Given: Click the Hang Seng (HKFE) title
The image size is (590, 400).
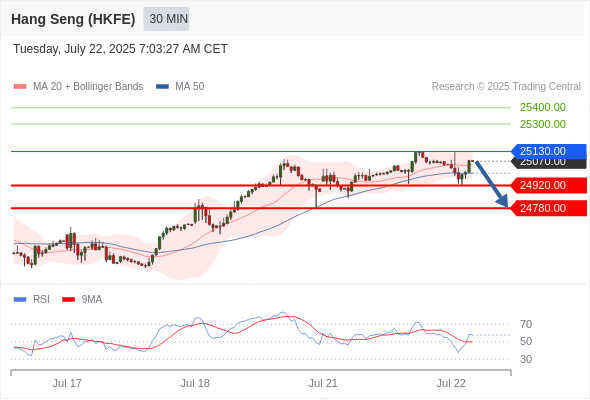Looking at the screenshot, I should 73,19.
